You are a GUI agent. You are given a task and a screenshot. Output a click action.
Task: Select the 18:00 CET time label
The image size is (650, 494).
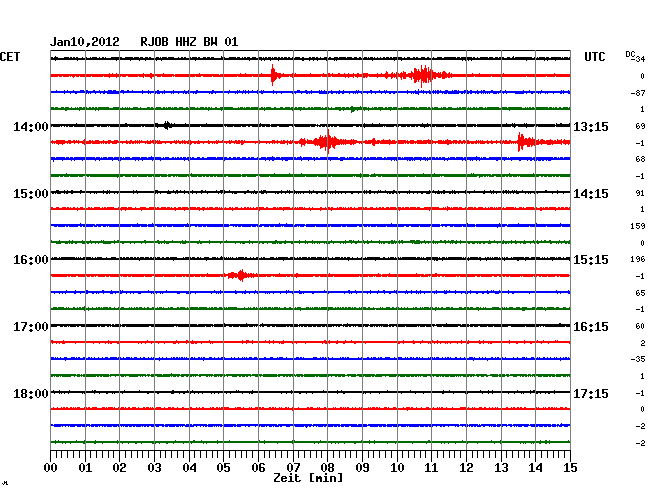coord(31,393)
